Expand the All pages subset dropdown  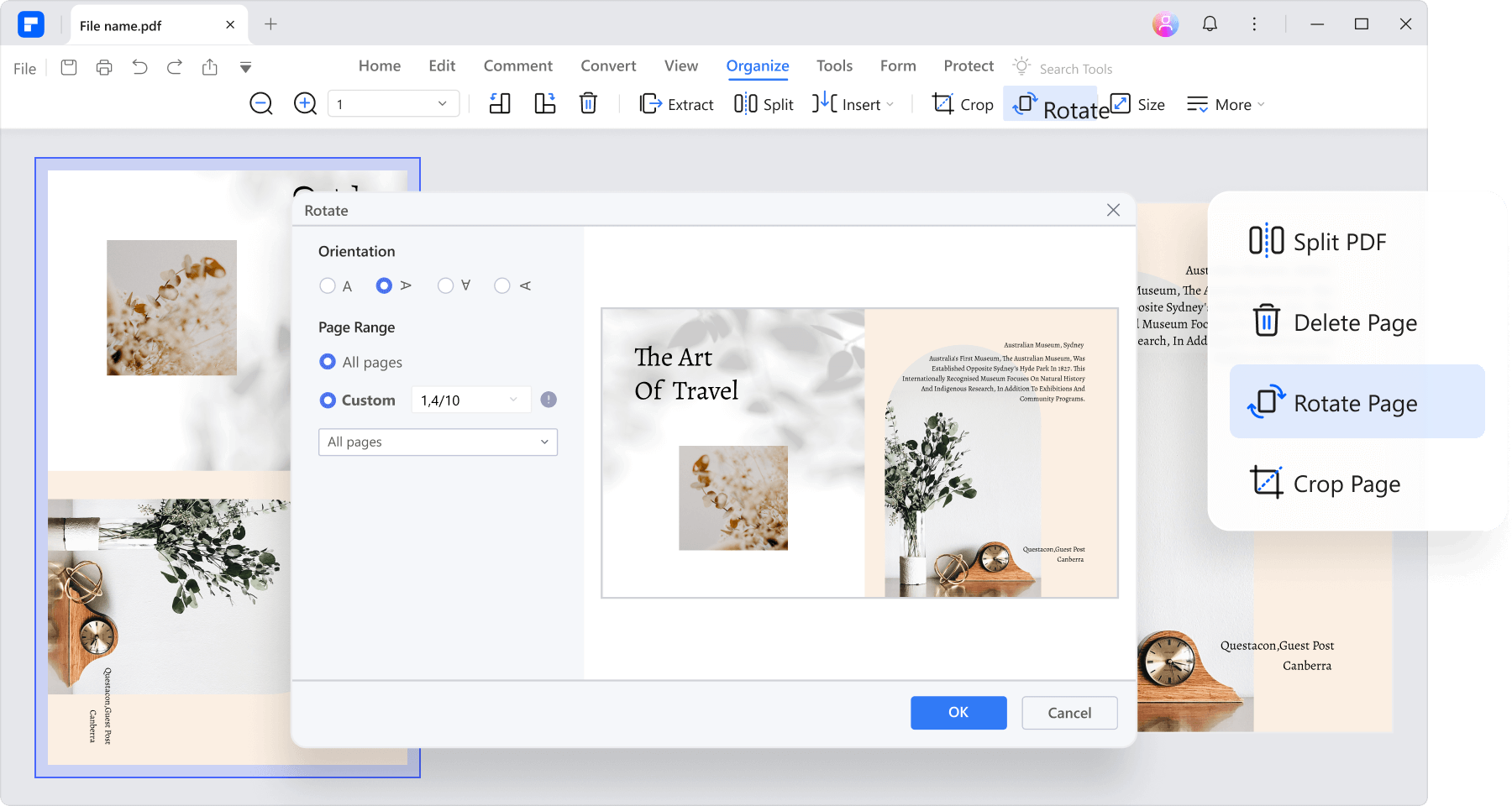pyautogui.click(x=438, y=442)
